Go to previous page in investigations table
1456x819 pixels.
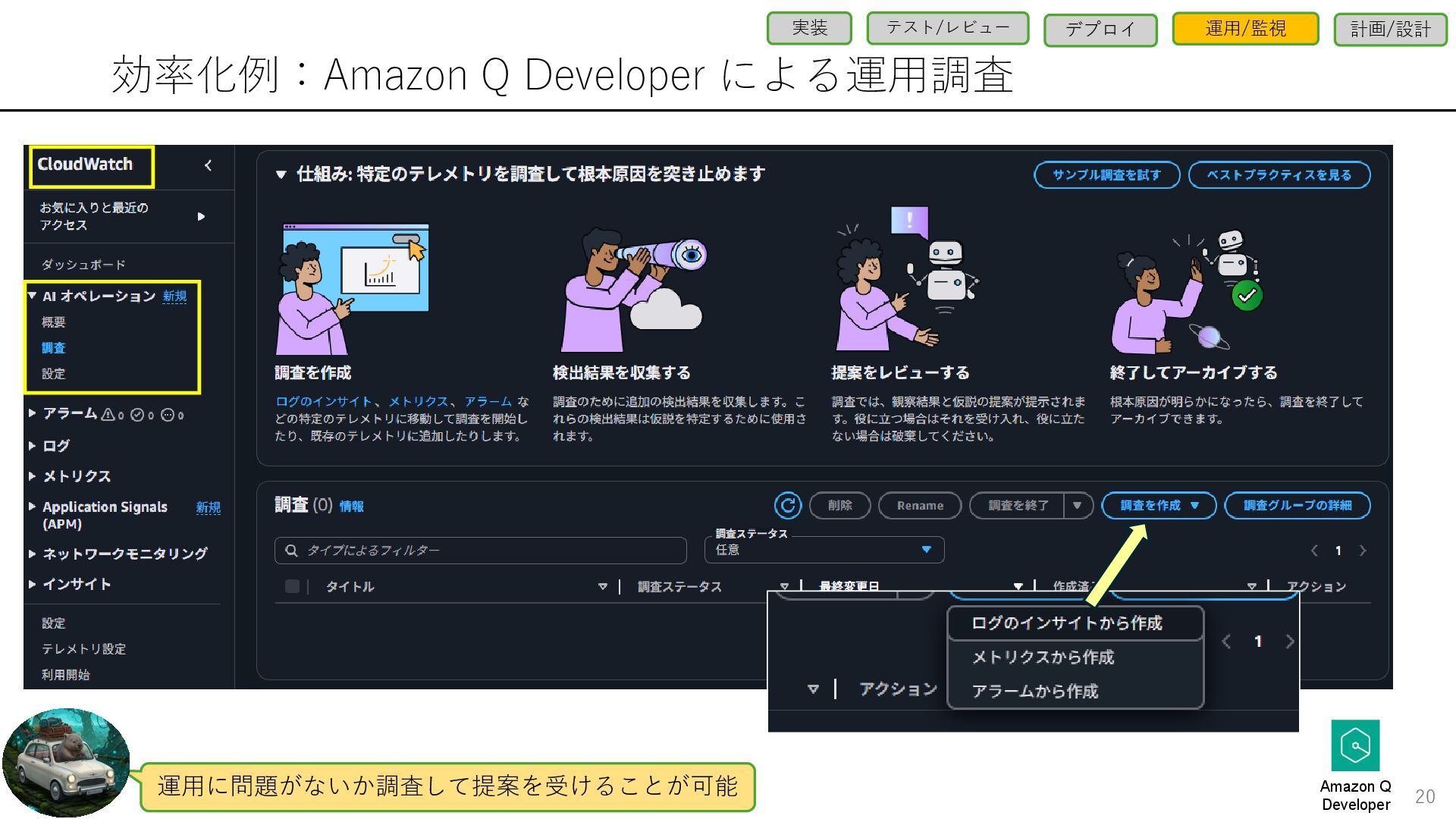(x=1314, y=551)
